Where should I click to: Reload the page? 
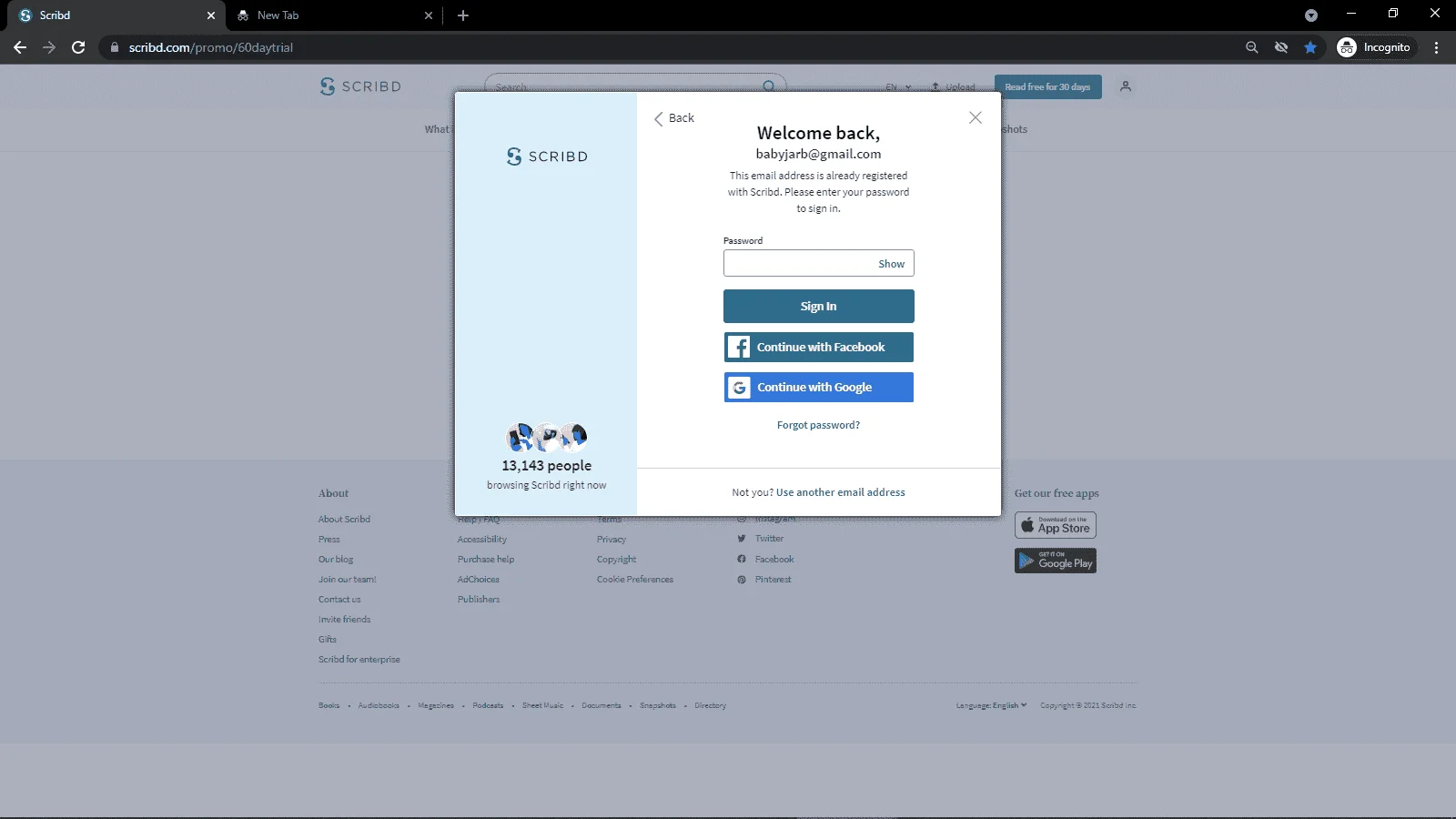(78, 47)
